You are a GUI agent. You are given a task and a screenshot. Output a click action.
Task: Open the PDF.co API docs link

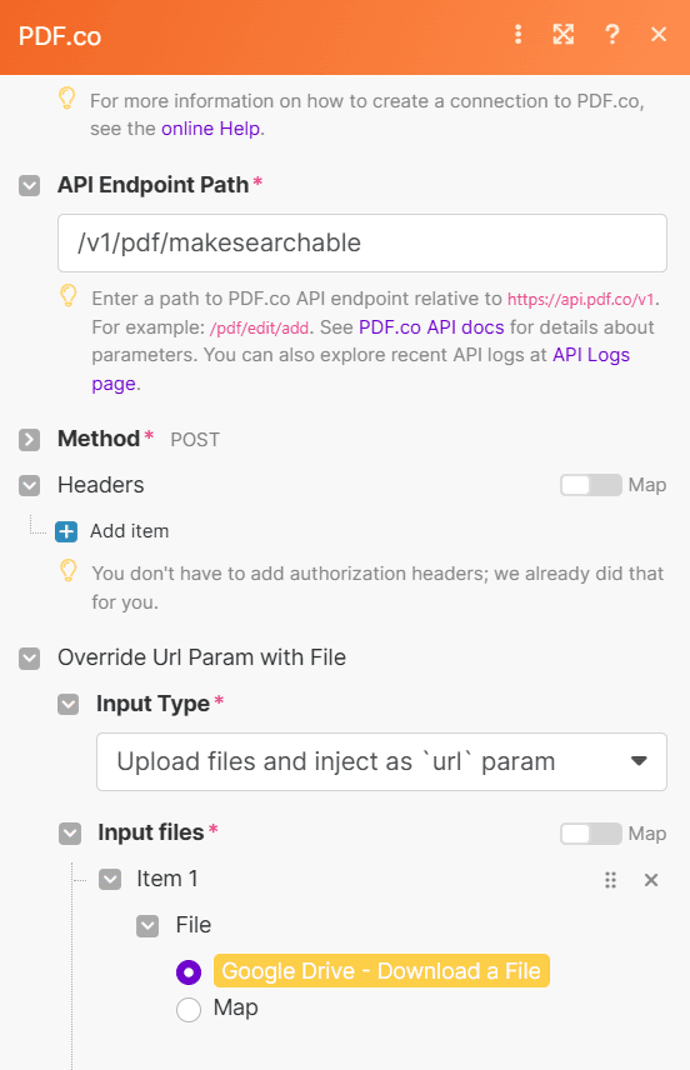(432, 327)
